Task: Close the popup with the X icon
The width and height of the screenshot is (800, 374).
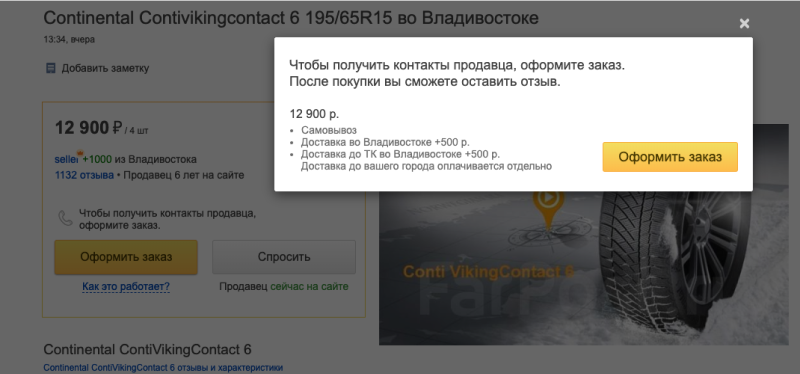Action: click(x=744, y=23)
